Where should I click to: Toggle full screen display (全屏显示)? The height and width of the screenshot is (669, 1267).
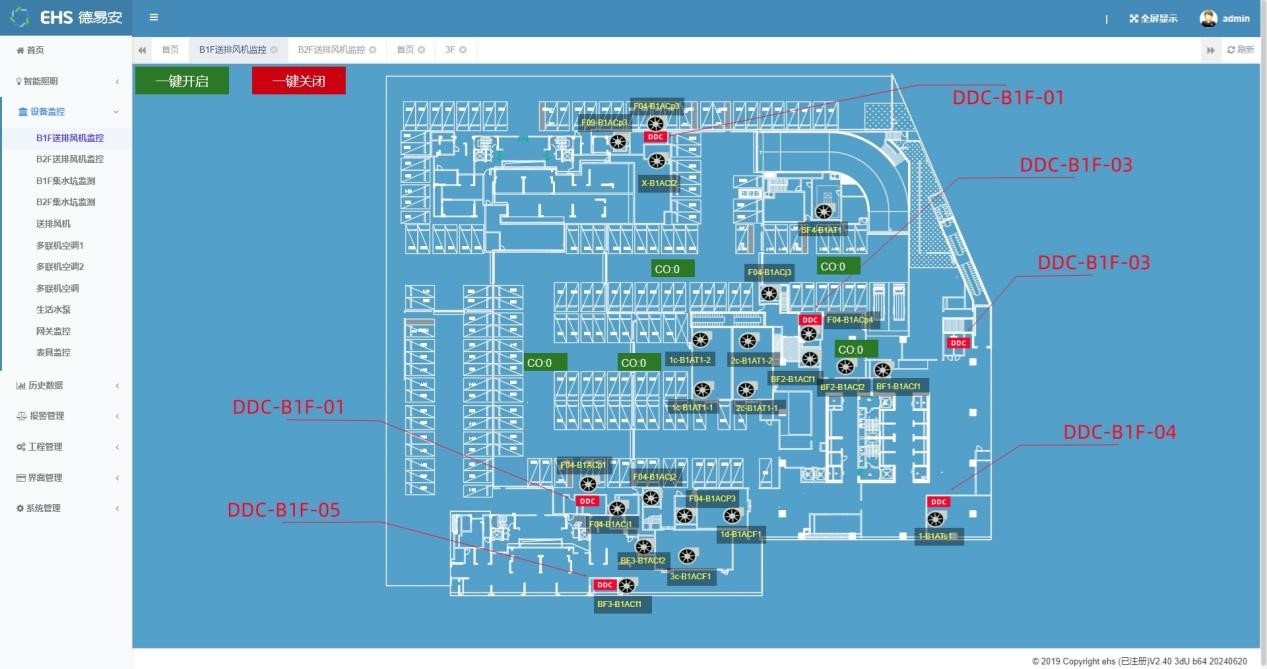(x=1153, y=19)
